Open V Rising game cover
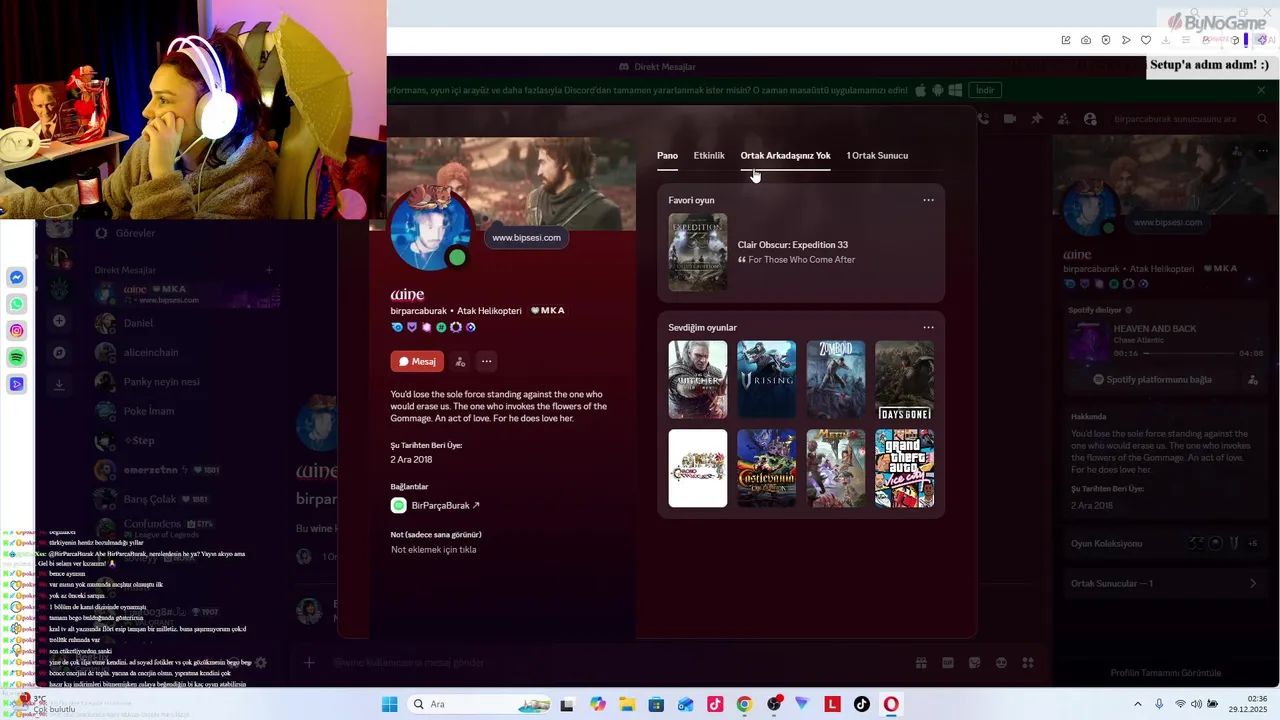This screenshot has width=1280, height=720. (x=767, y=380)
